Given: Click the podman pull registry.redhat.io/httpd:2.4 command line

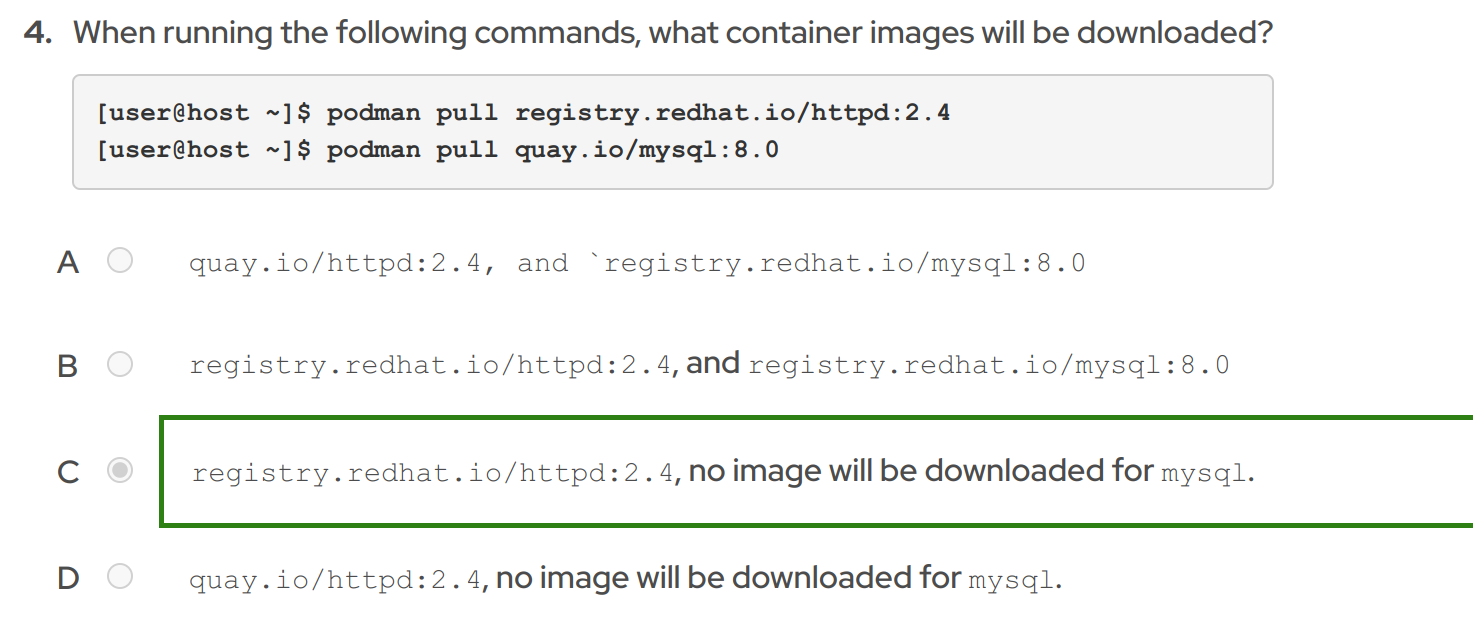Looking at the screenshot, I should [x=520, y=112].
